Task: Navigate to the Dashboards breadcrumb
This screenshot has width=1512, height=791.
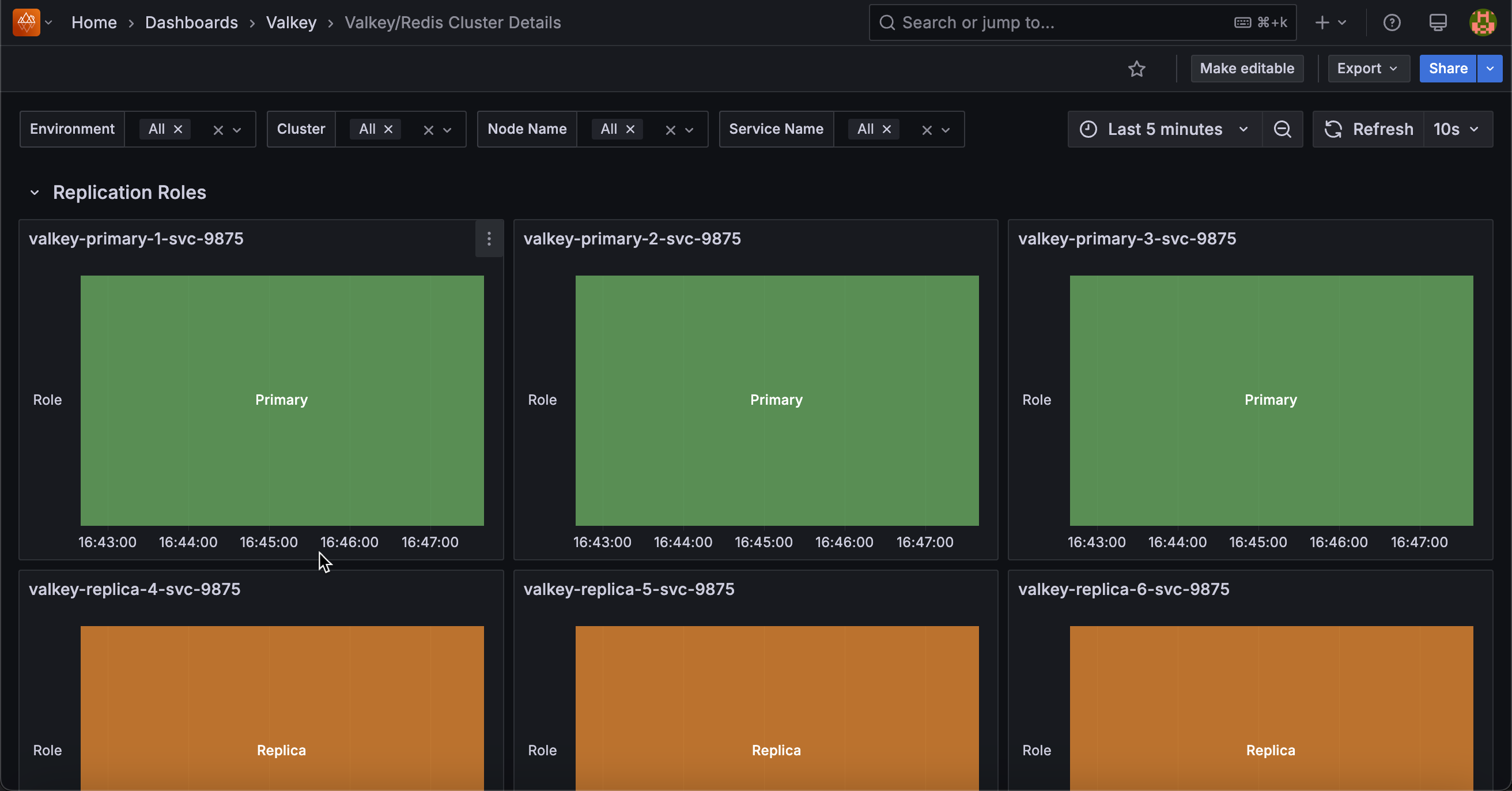Action: 191,22
